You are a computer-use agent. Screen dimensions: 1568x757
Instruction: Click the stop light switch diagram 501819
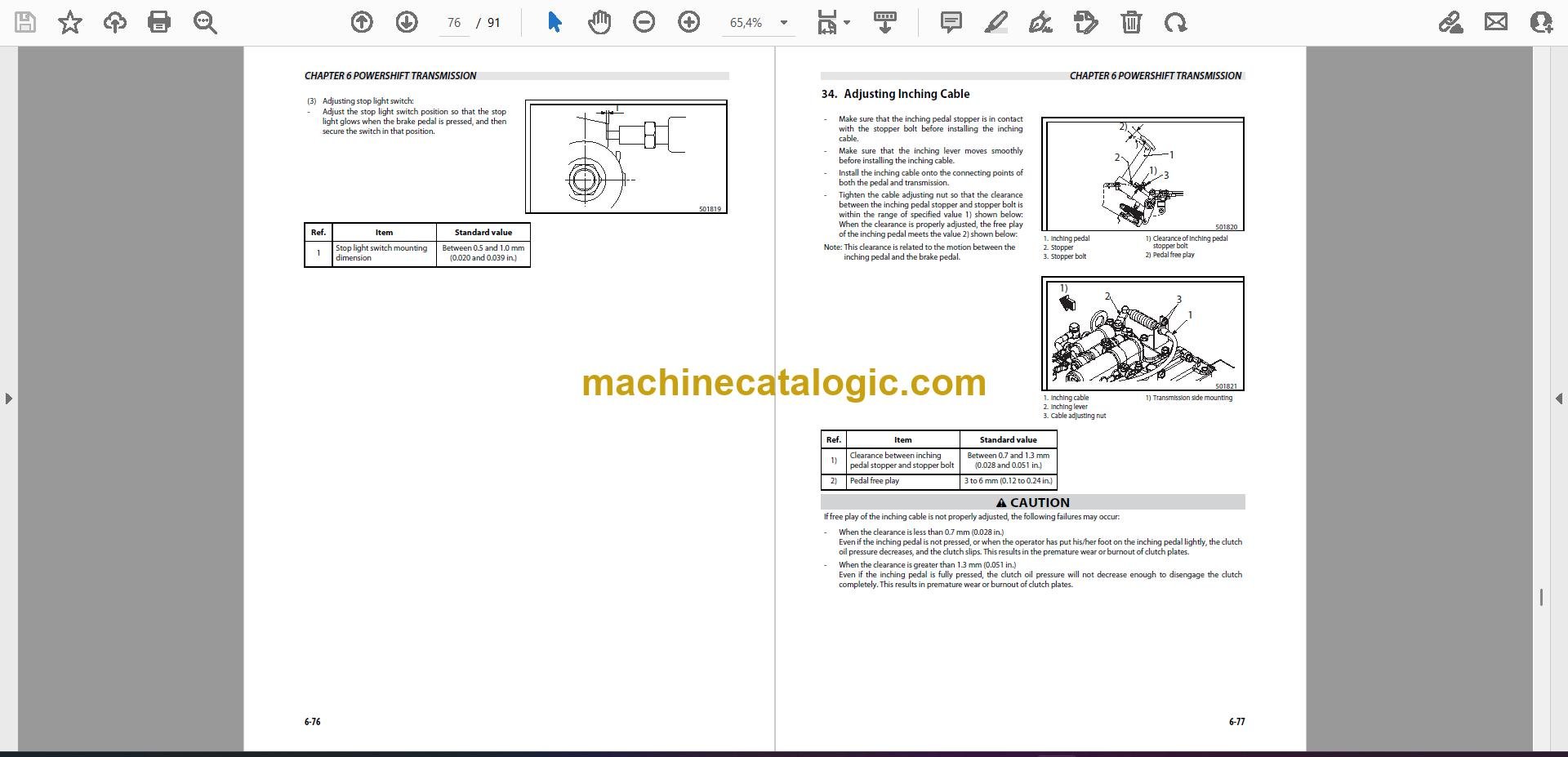pos(626,157)
